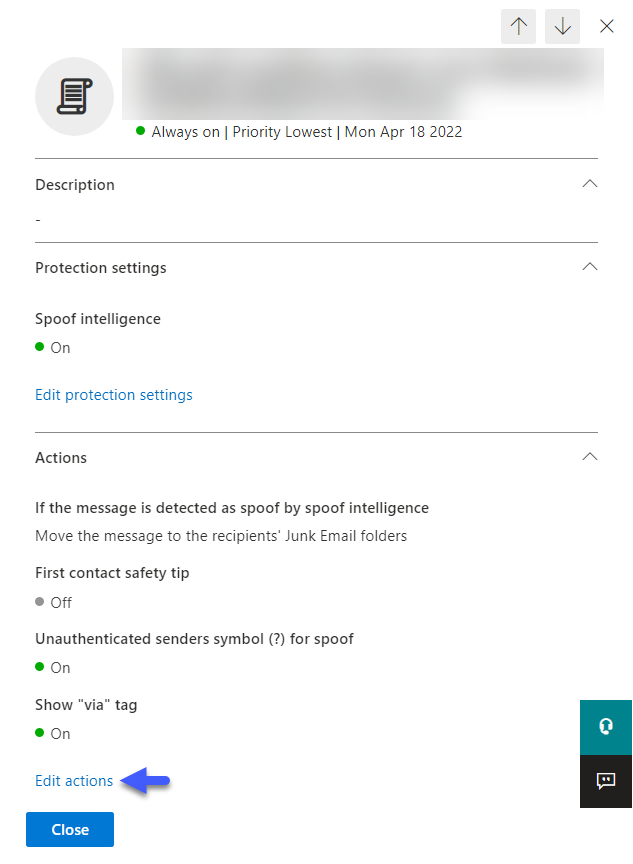Screen dimensions: 633x864
Task: Open the Edit actions link
Action: tap(74, 781)
